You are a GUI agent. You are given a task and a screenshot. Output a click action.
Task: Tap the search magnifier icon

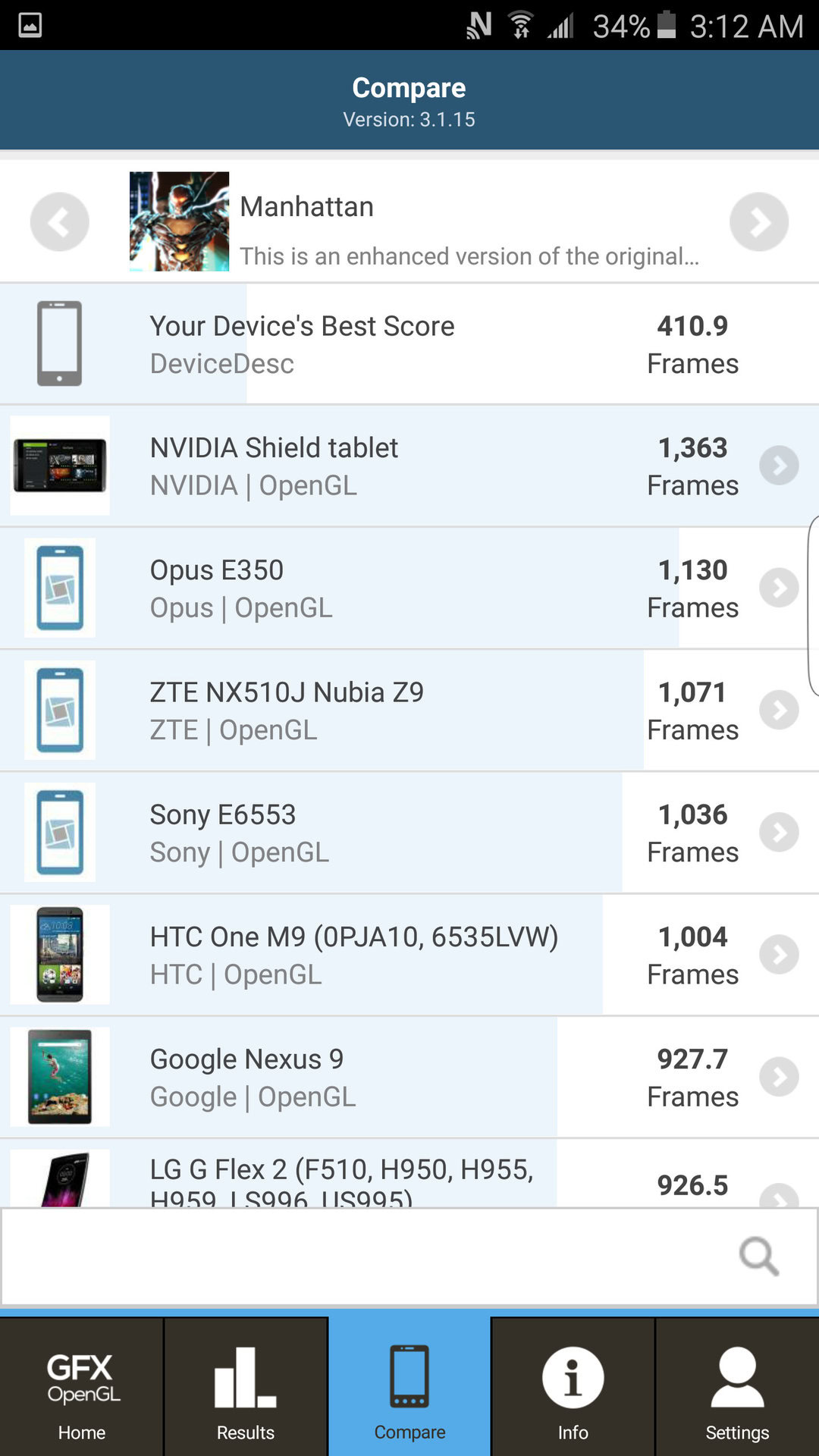point(758,1257)
